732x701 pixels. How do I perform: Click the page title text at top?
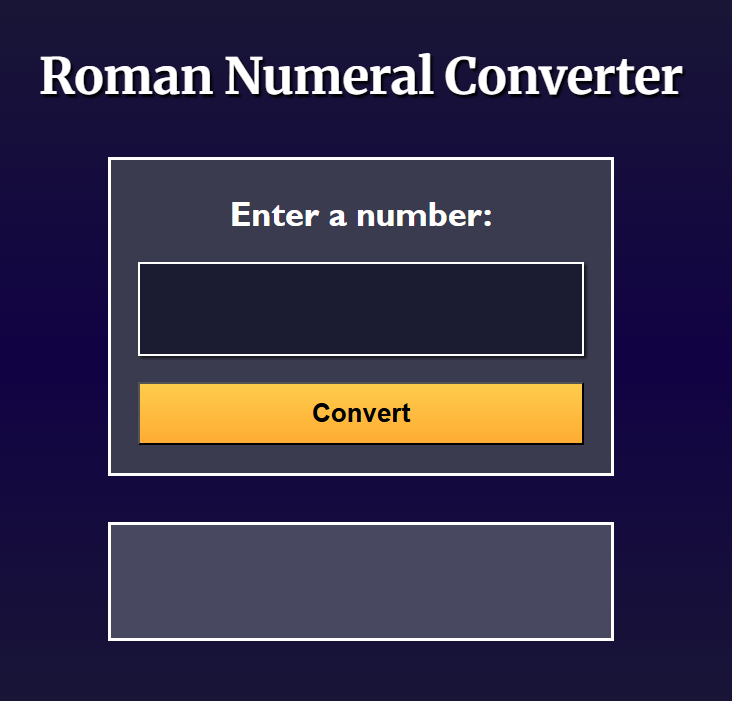coord(361,76)
